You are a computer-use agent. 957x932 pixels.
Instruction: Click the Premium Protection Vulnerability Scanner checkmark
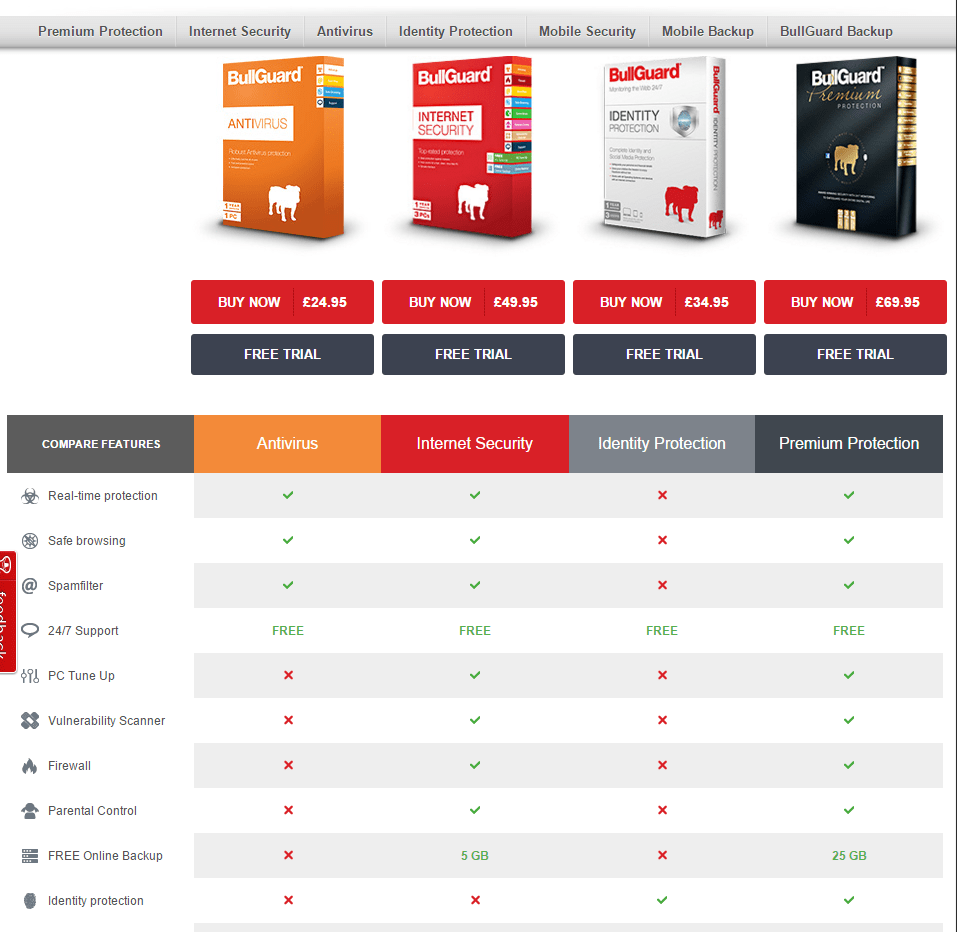click(x=849, y=720)
